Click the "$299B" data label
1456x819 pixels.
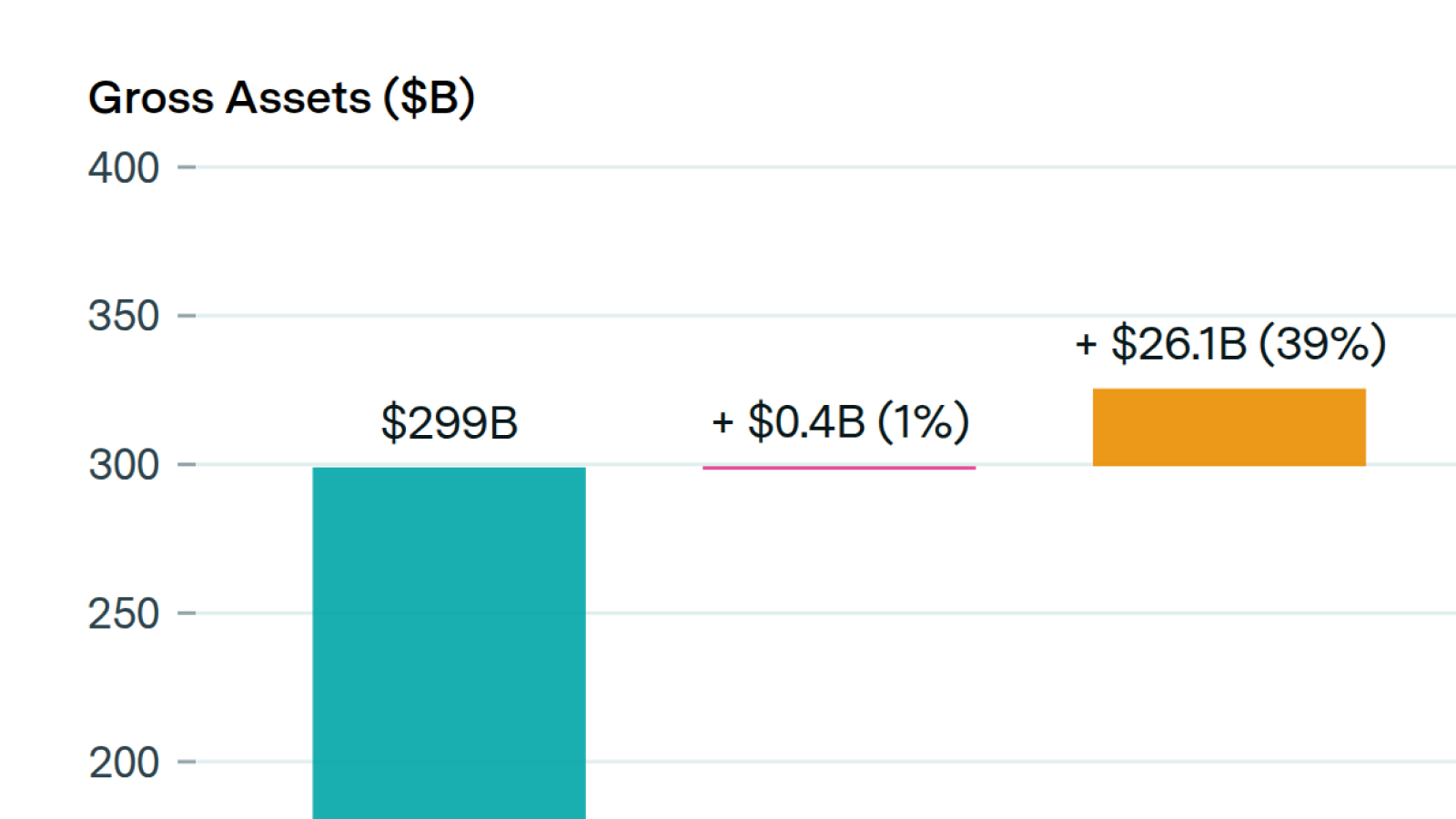pyautogui.click(x=449, y=422)
